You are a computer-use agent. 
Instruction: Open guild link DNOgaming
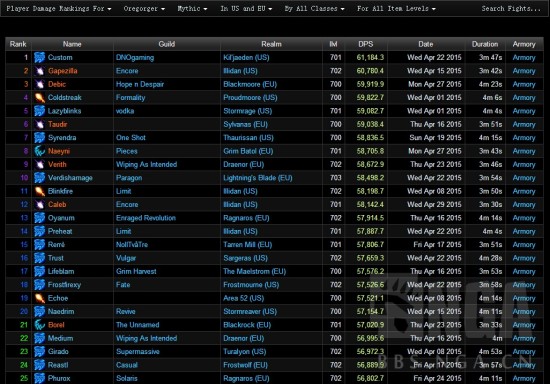click(x=135, y=58)
